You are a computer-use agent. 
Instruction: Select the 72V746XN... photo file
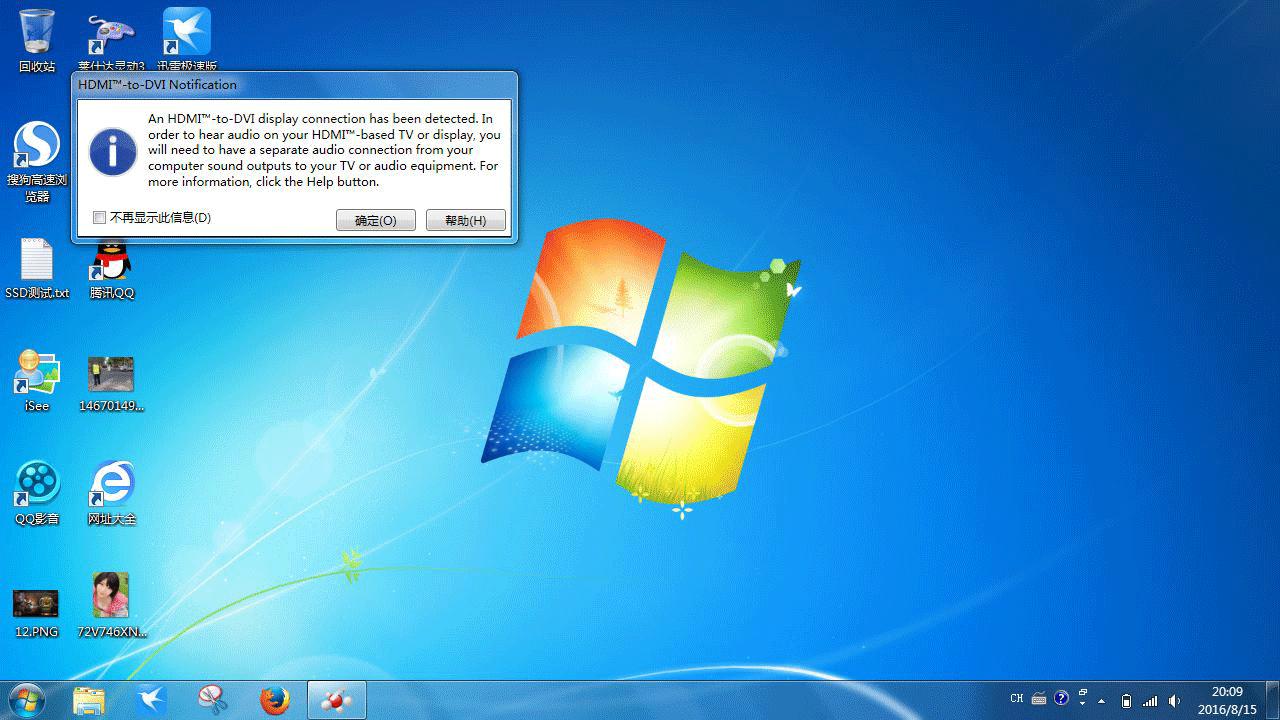(x=111, y=605)
